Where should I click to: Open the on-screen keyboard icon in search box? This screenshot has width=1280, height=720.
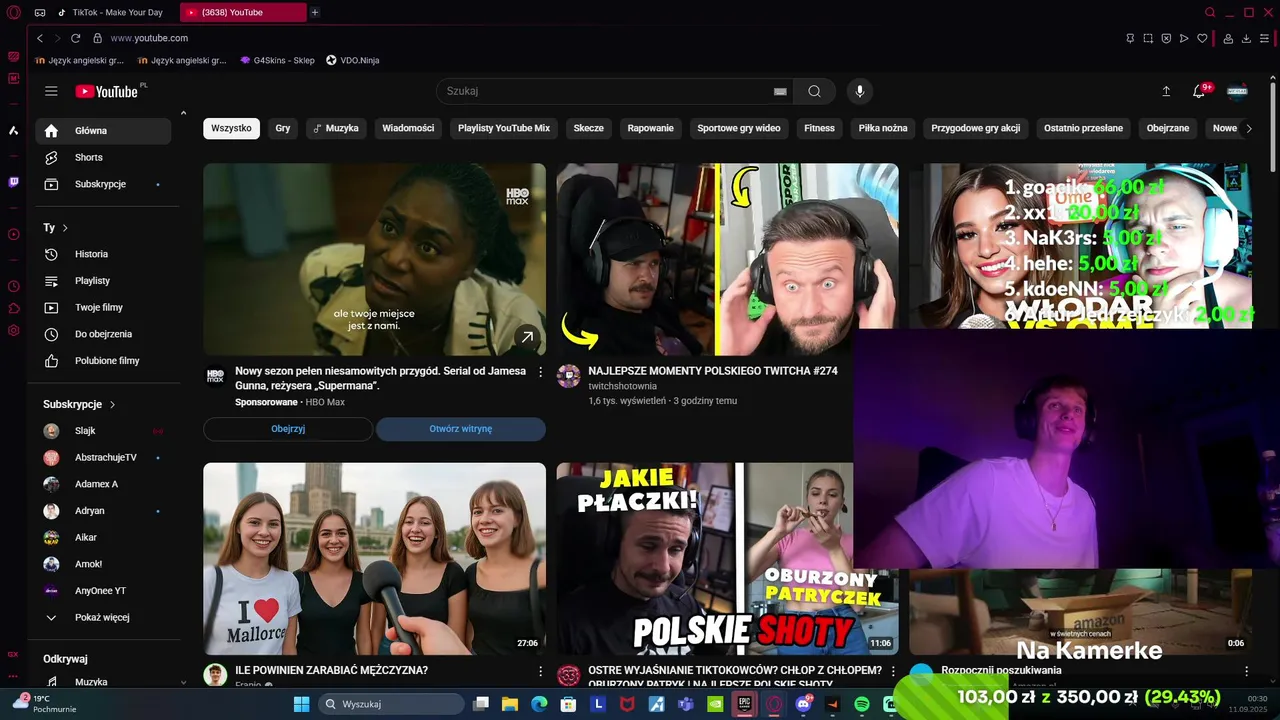pyautogui.click(x=780, y=91)
